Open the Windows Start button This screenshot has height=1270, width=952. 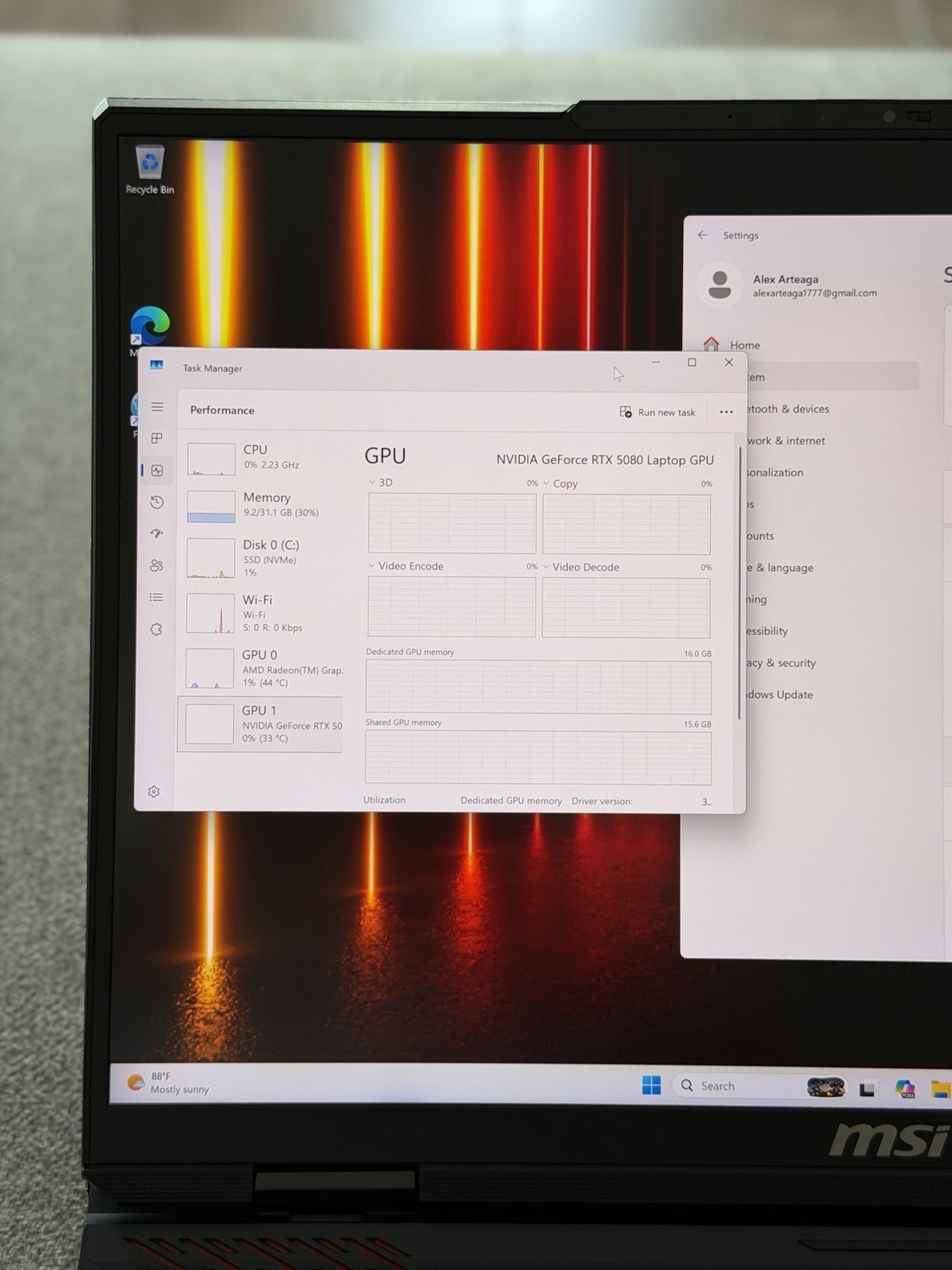(x=651, y=1085)
